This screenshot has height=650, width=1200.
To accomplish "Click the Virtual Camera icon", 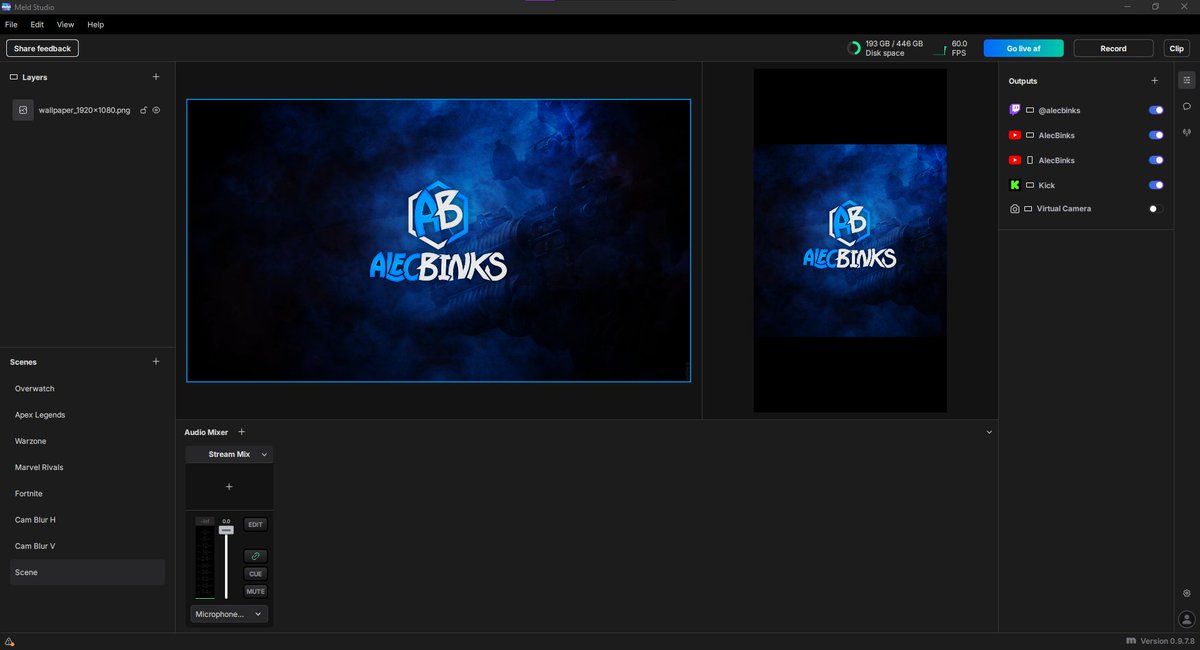I will click(x=1015, y=209).
